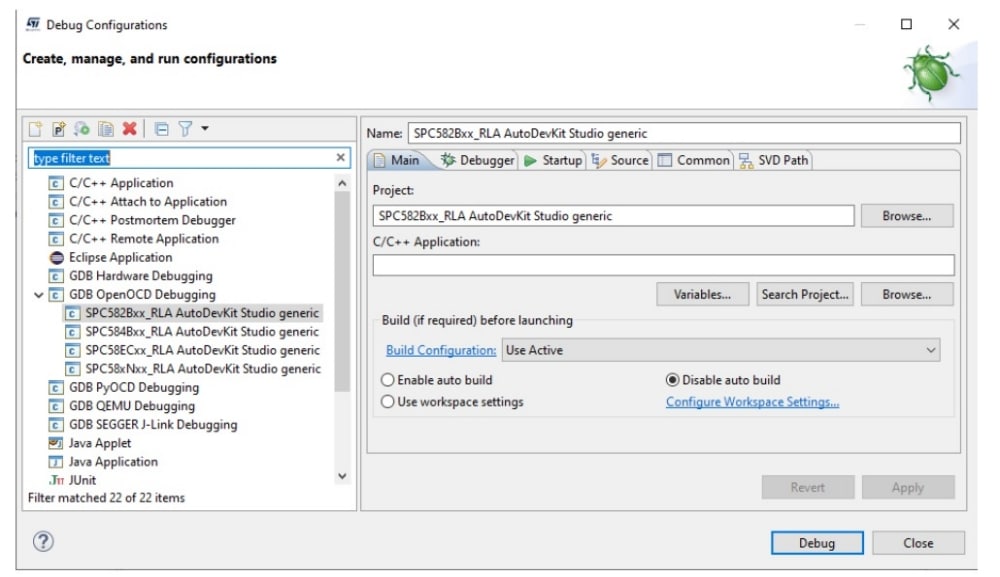Clear the filter text with the X icon
1000x577 pixels.
[x=340, y=158]
